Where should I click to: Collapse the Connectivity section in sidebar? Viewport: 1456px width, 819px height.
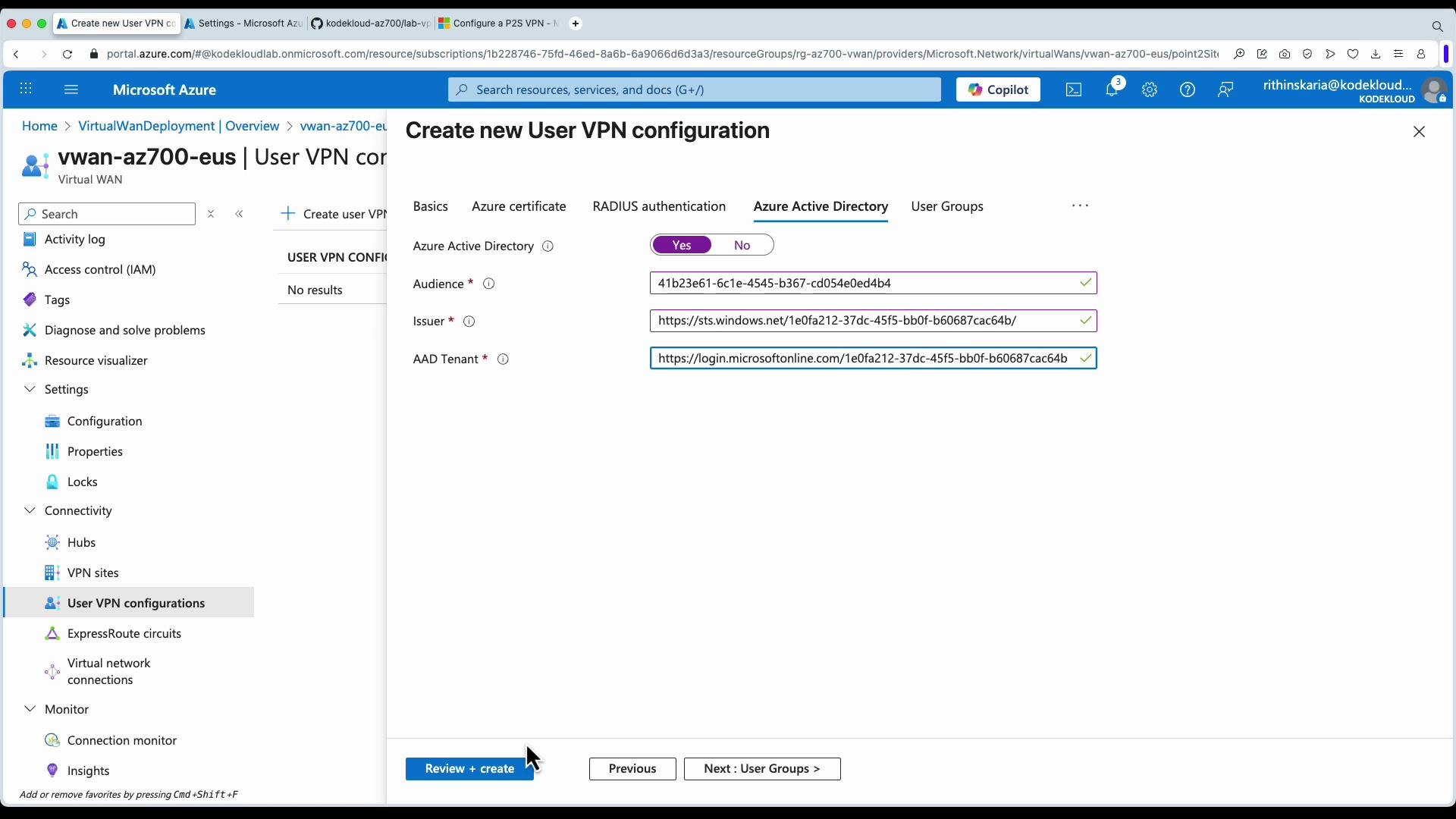click(30, 510)
